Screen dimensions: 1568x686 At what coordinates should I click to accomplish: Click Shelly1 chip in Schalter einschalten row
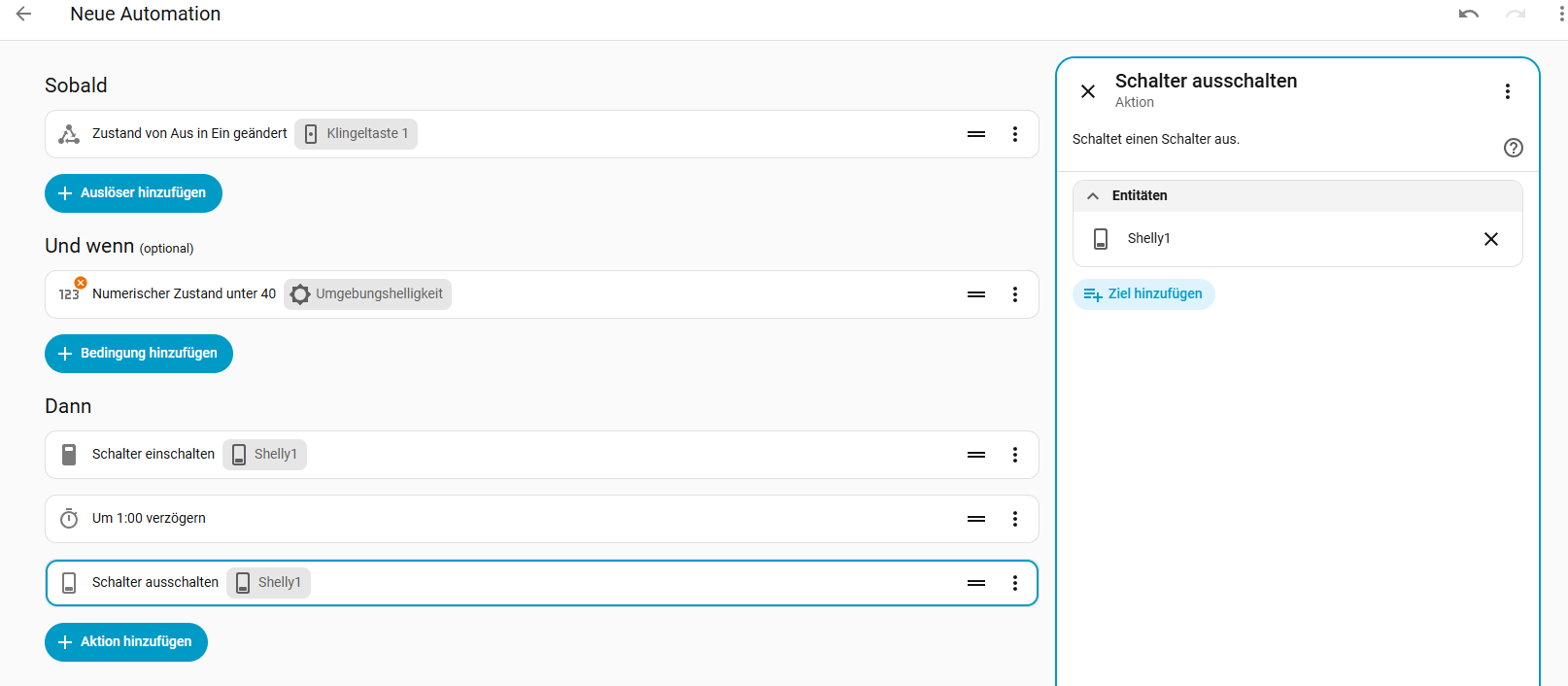tap(264, 455)
